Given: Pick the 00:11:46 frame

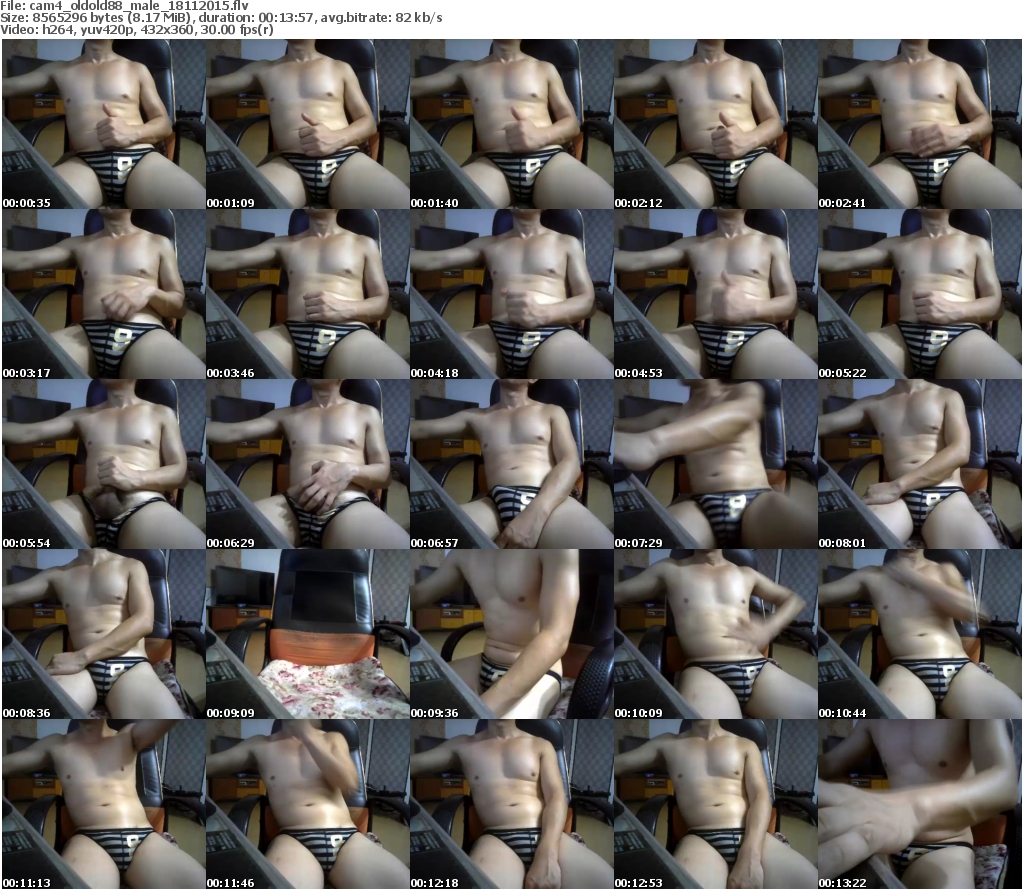Looking at the screenshot, I should point(308,804).
